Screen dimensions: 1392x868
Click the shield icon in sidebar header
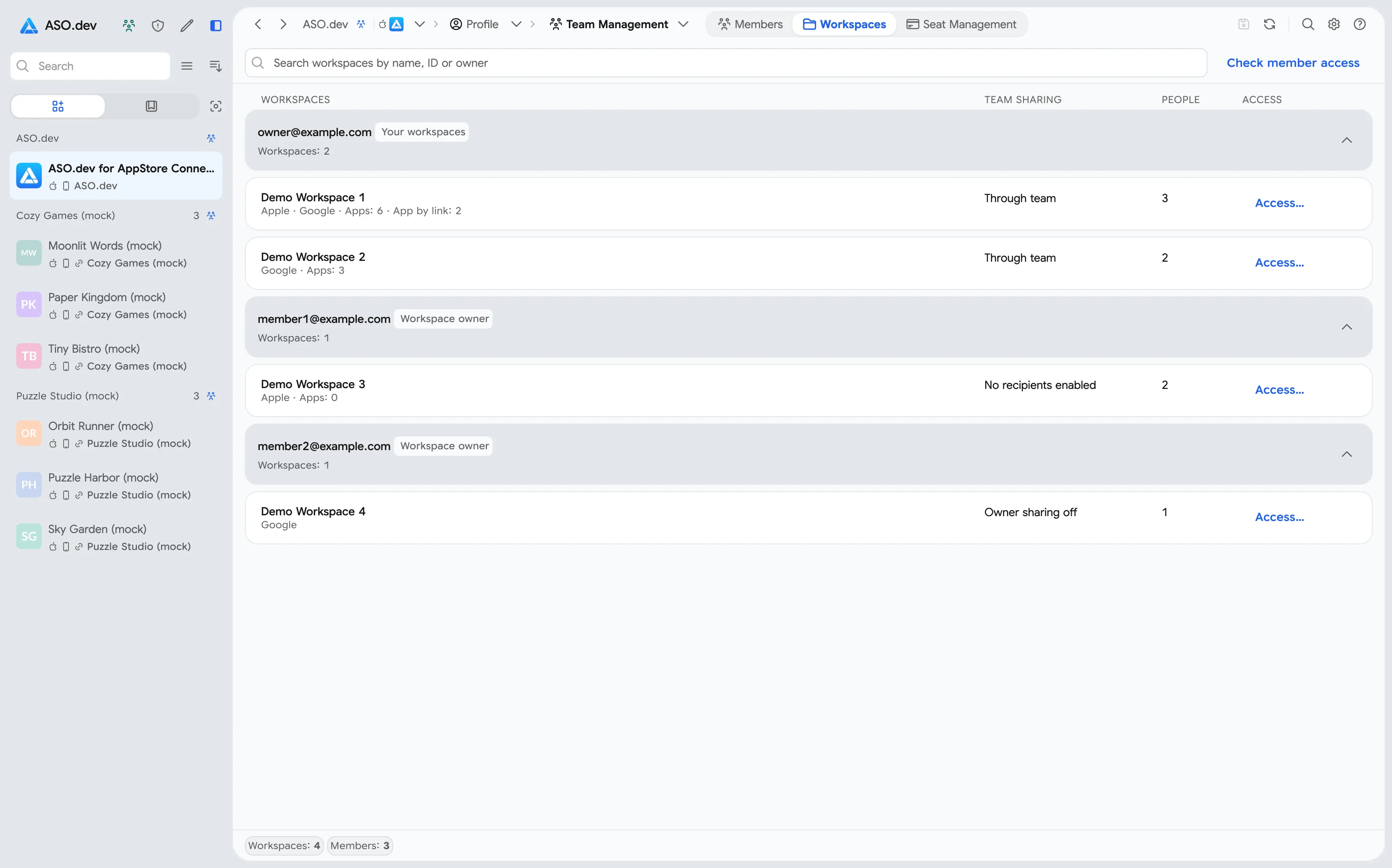point(158,25)
